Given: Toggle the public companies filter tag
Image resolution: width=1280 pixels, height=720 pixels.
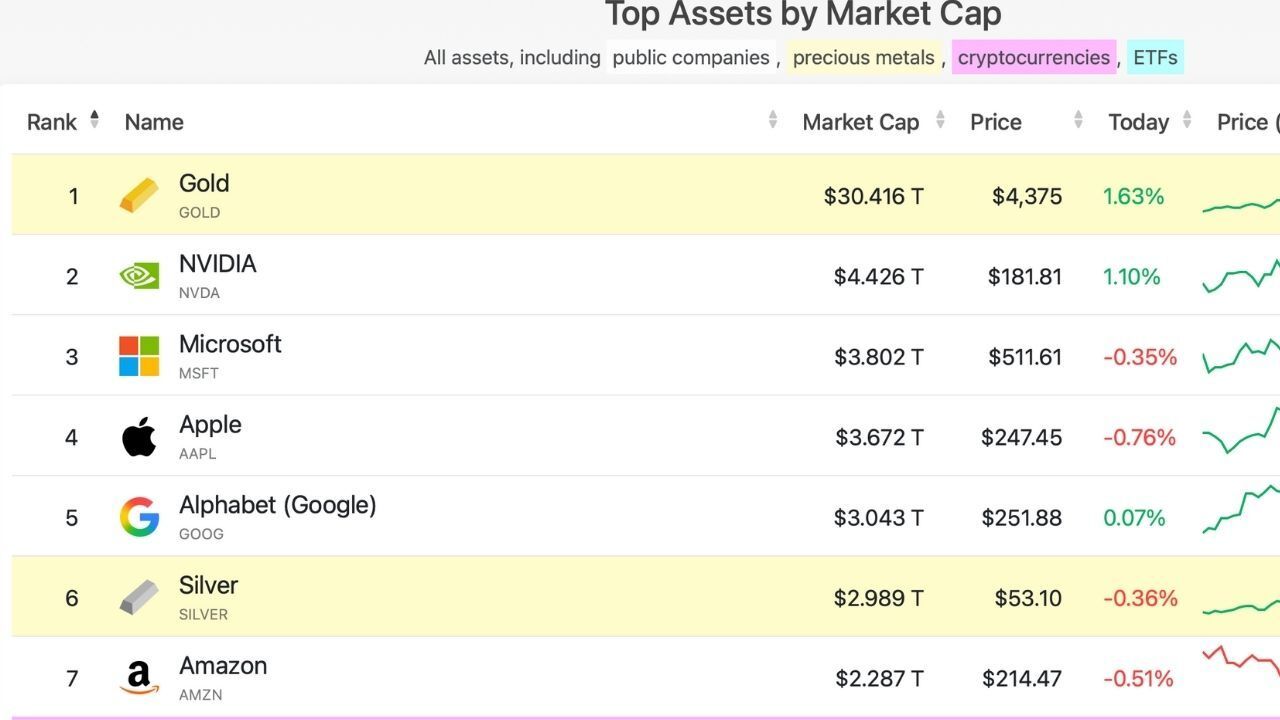Looking at the screenshot, I should [691, 58].
